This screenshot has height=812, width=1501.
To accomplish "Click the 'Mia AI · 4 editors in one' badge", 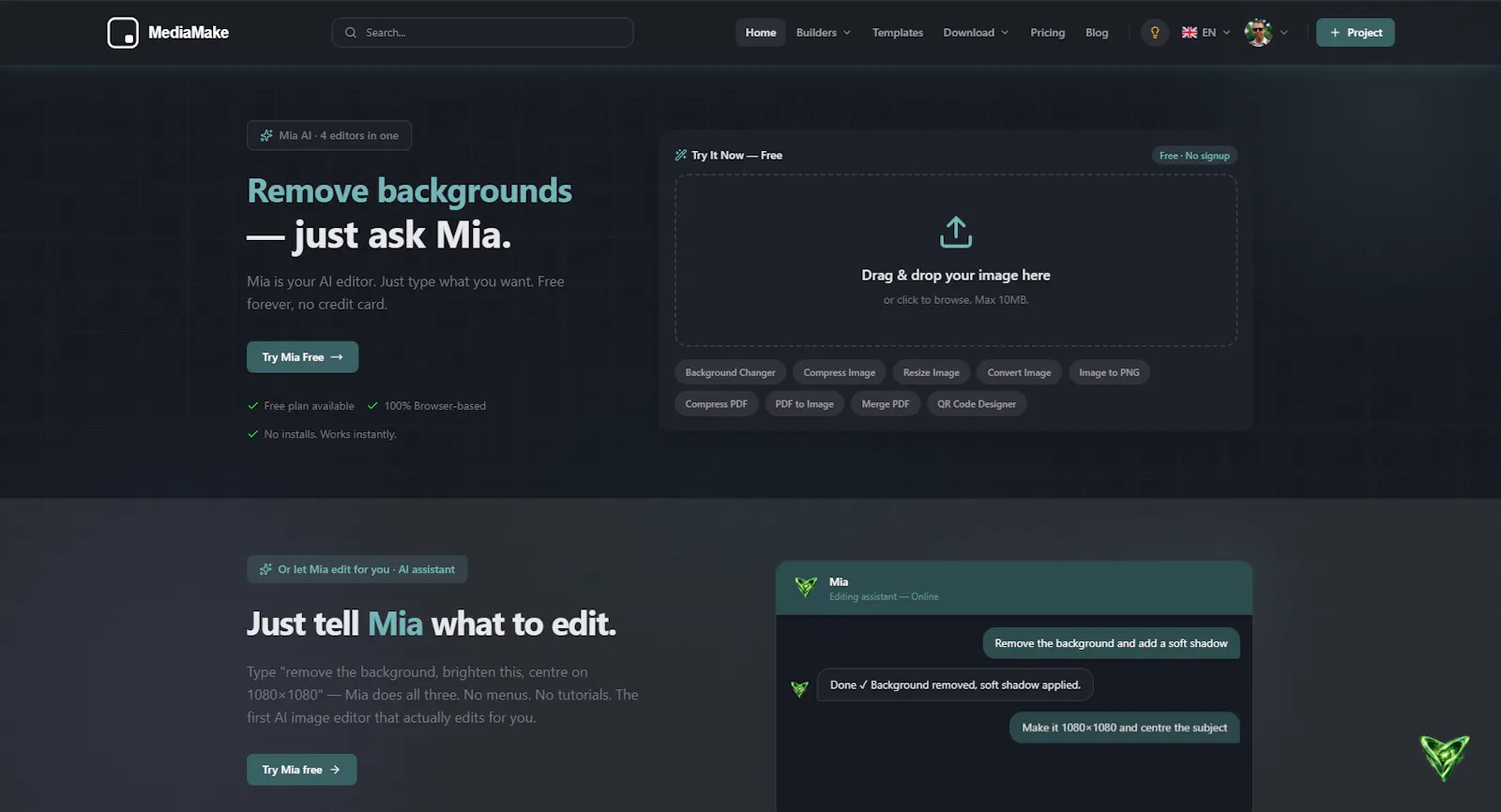I will click(329, 136).
